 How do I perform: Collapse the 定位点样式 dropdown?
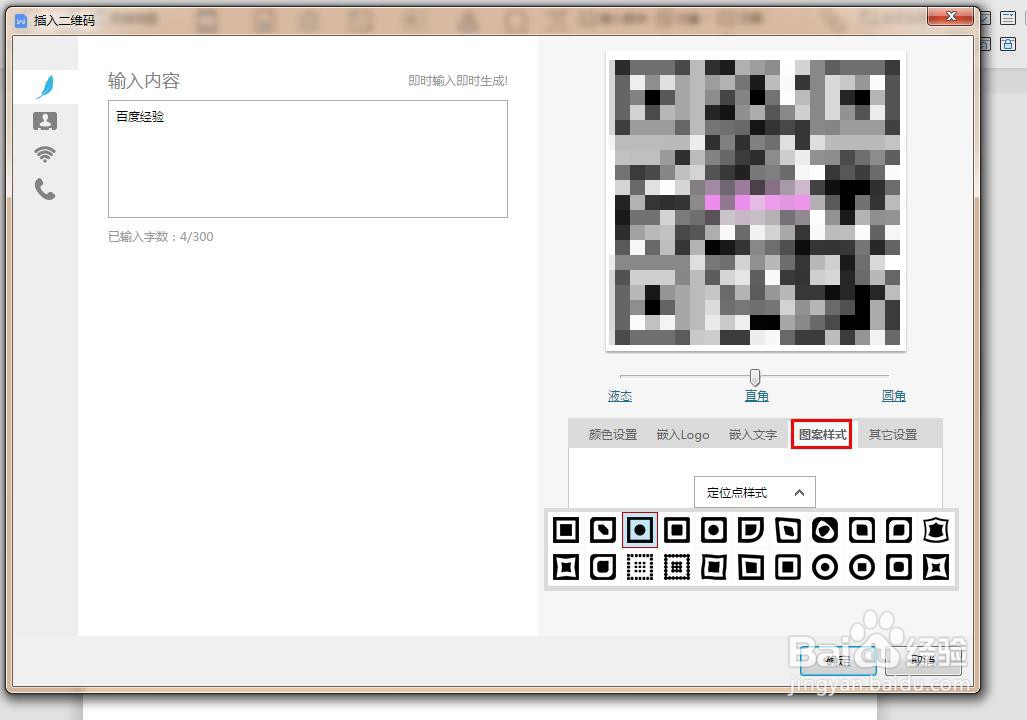click(755, 492)
